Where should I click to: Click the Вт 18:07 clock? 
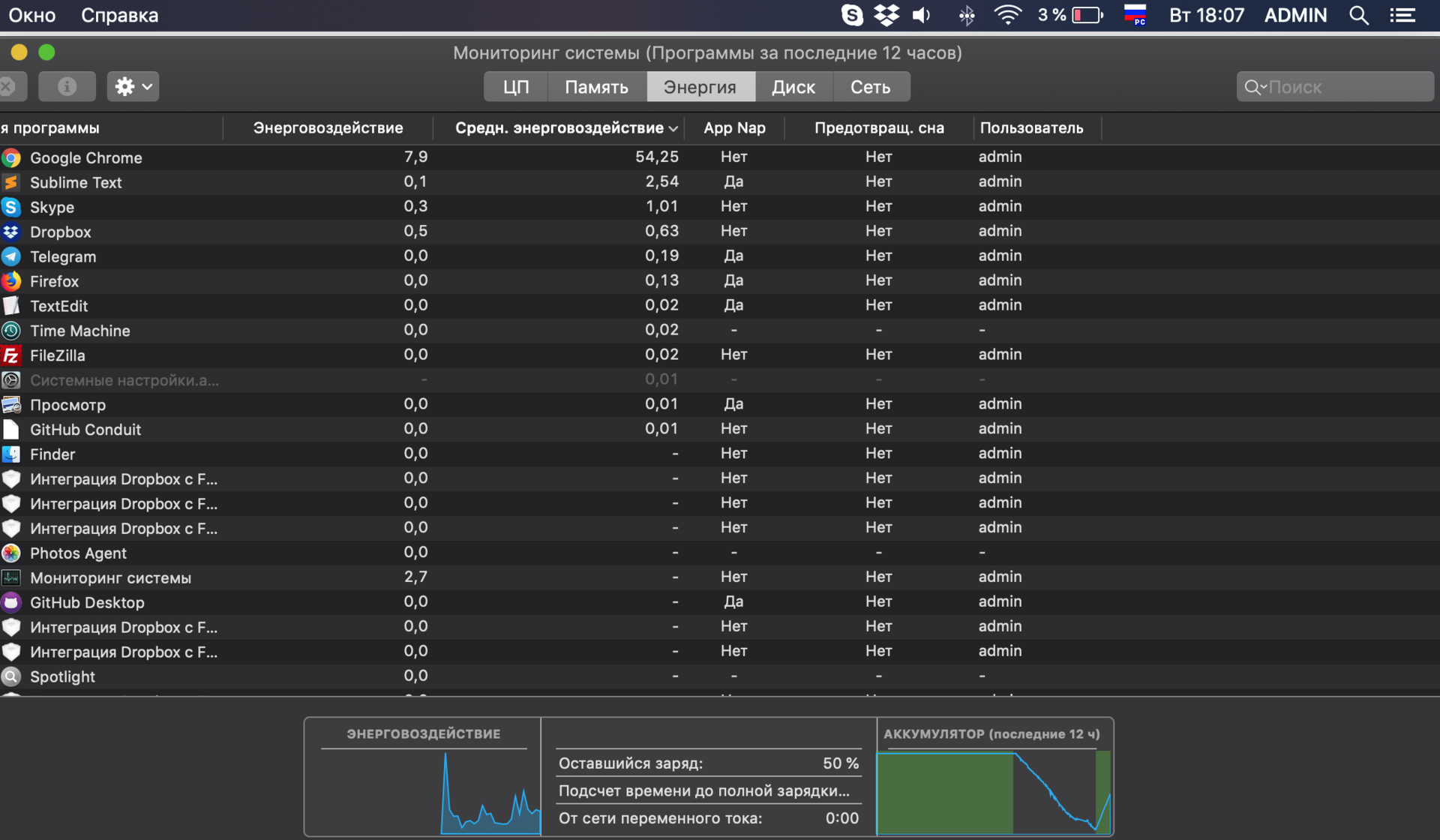[x=1206, y=15]
